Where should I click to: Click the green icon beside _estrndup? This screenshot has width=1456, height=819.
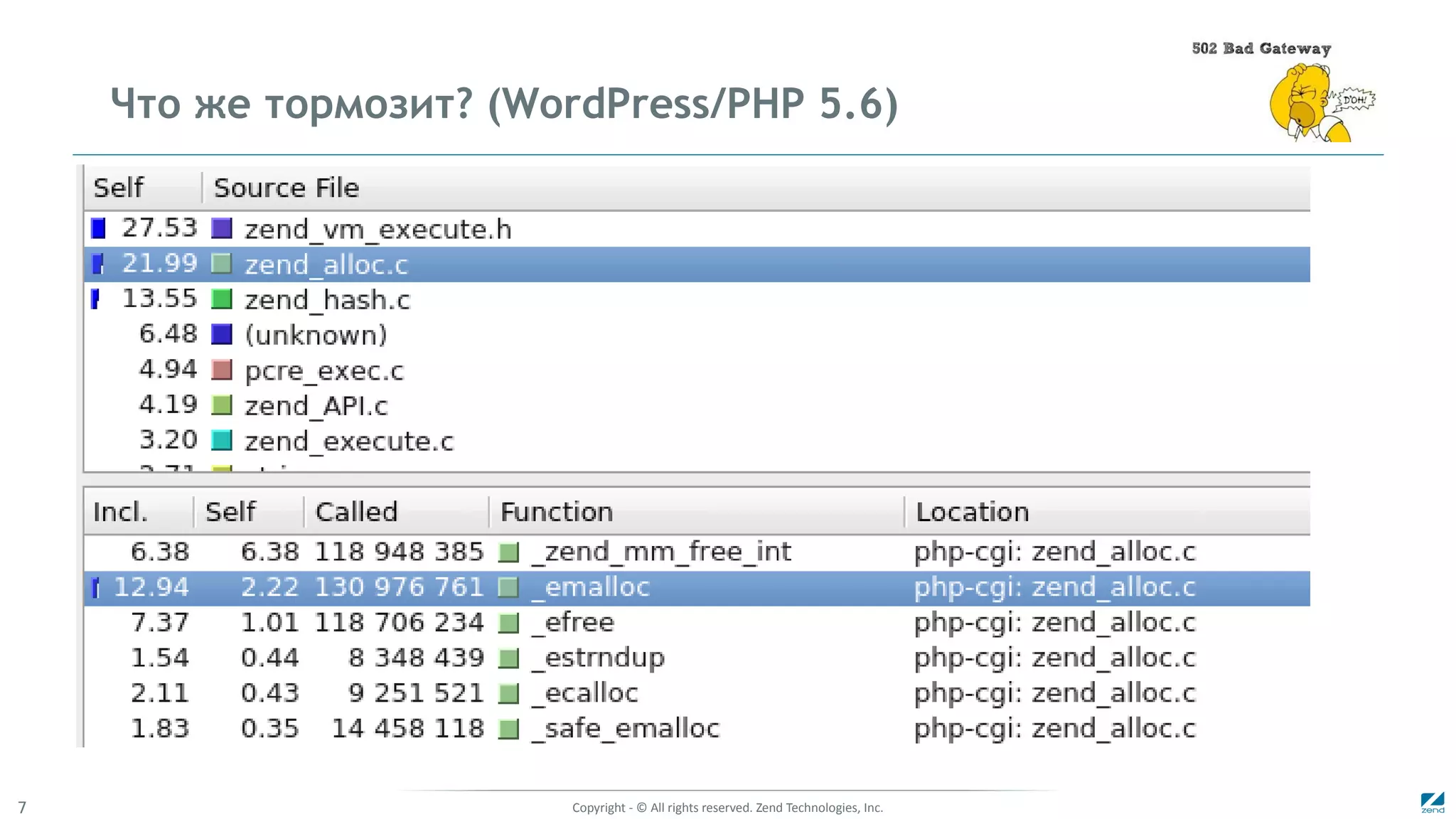tap(508, 658)
